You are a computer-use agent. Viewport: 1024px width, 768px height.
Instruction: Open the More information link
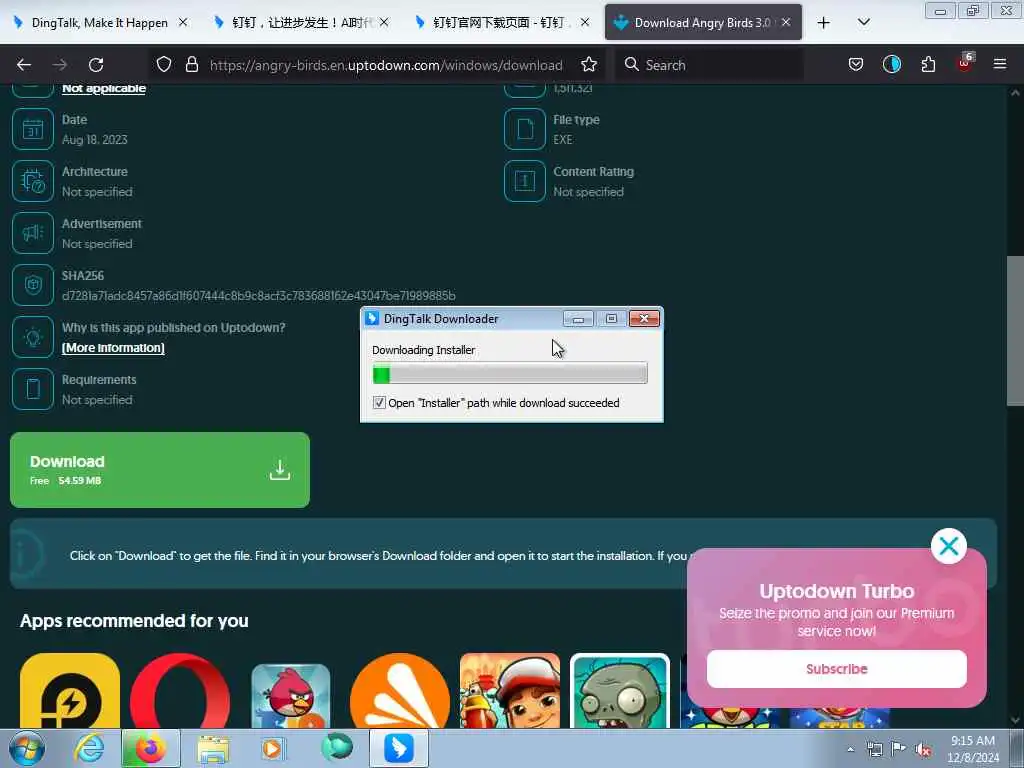click(113, 347)
